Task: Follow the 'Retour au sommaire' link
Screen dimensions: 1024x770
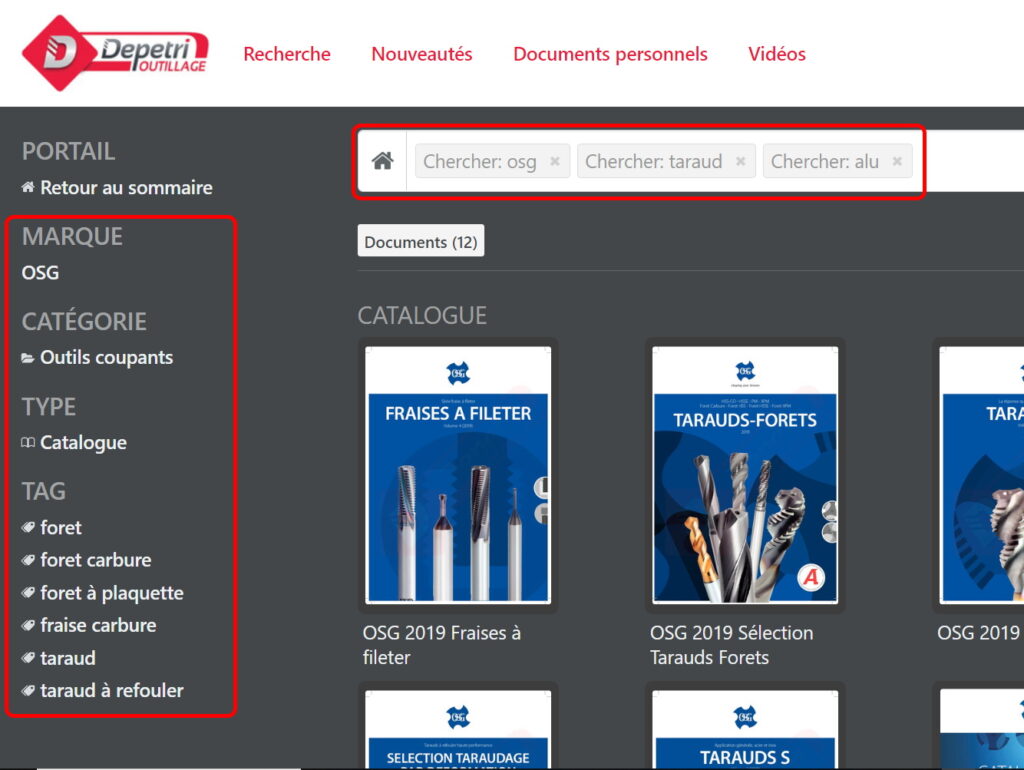Action: (x=126, y=187)
